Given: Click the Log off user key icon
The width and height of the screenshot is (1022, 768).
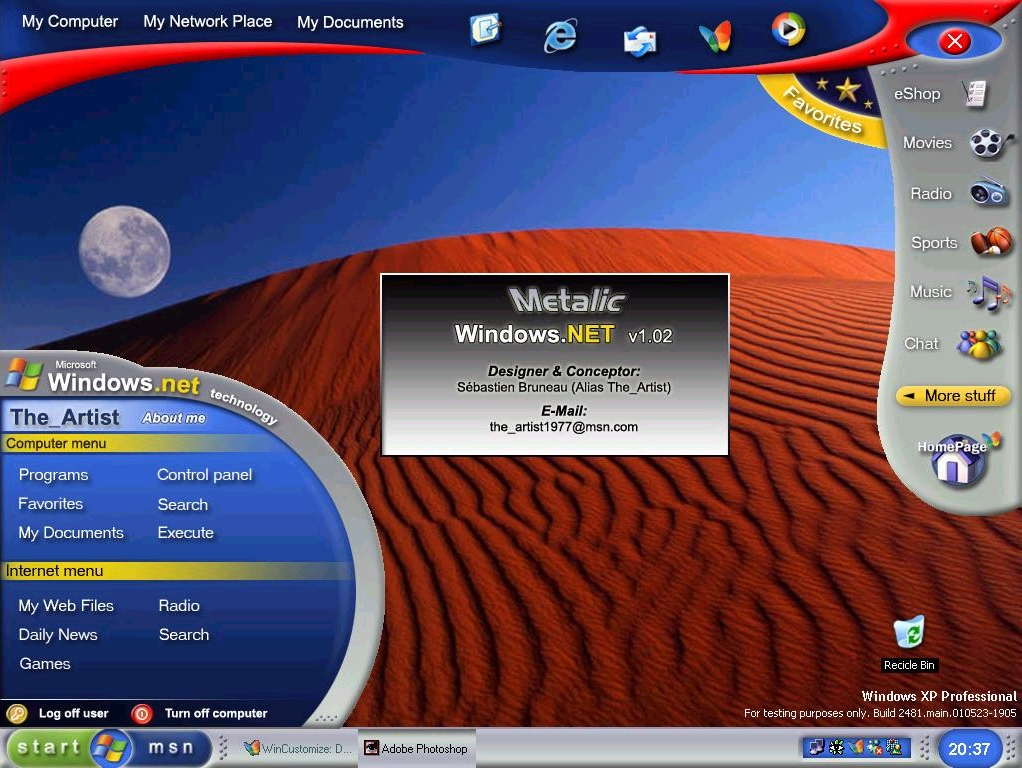Looking at the screenshot, I should [17, 714].
